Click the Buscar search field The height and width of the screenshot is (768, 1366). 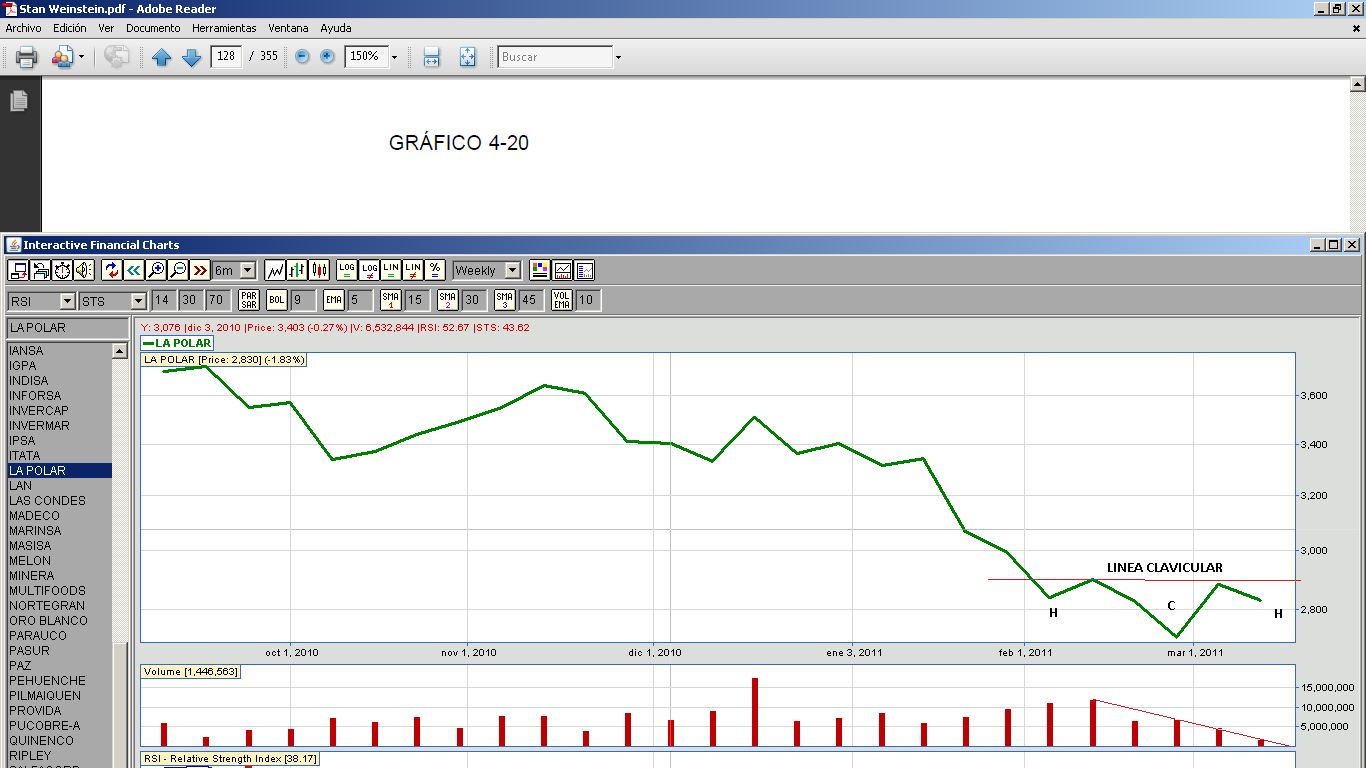tap(555, 57)
